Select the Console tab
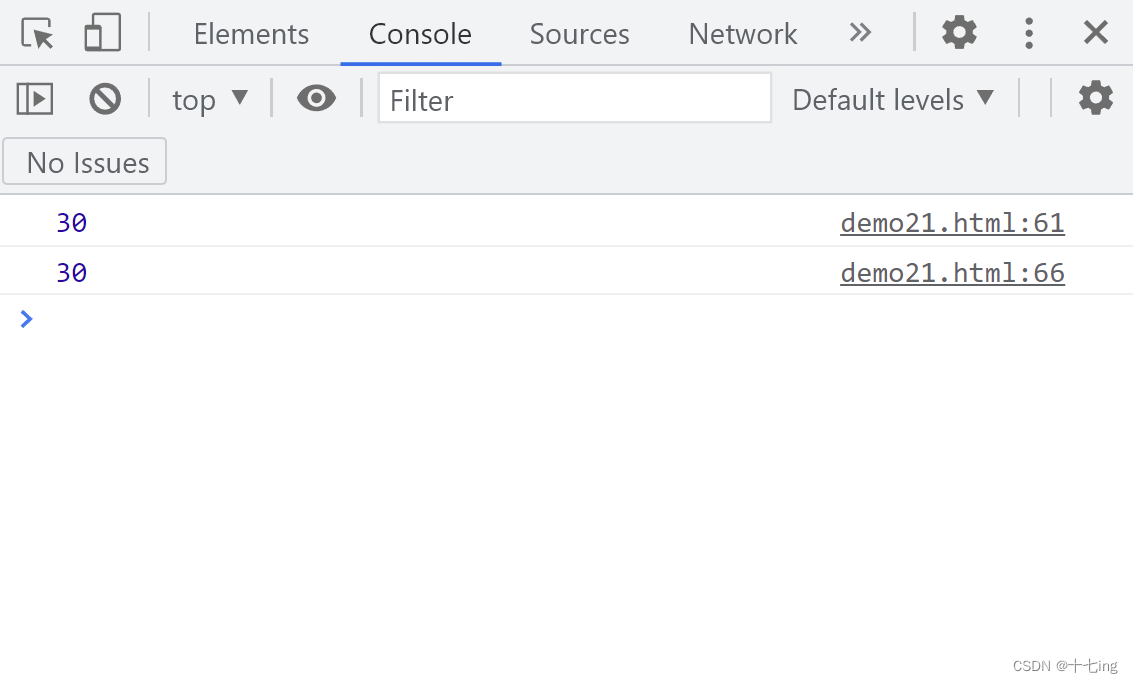1133x683 pixels. click(420, 34)
